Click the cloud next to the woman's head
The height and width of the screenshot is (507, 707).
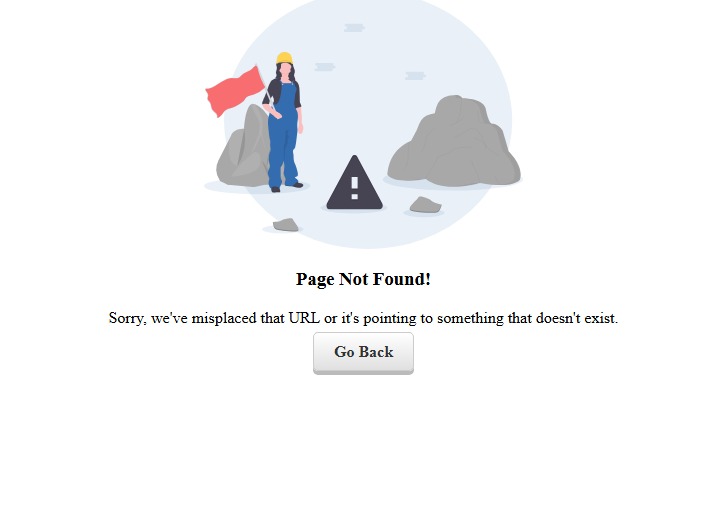(325, 67)
